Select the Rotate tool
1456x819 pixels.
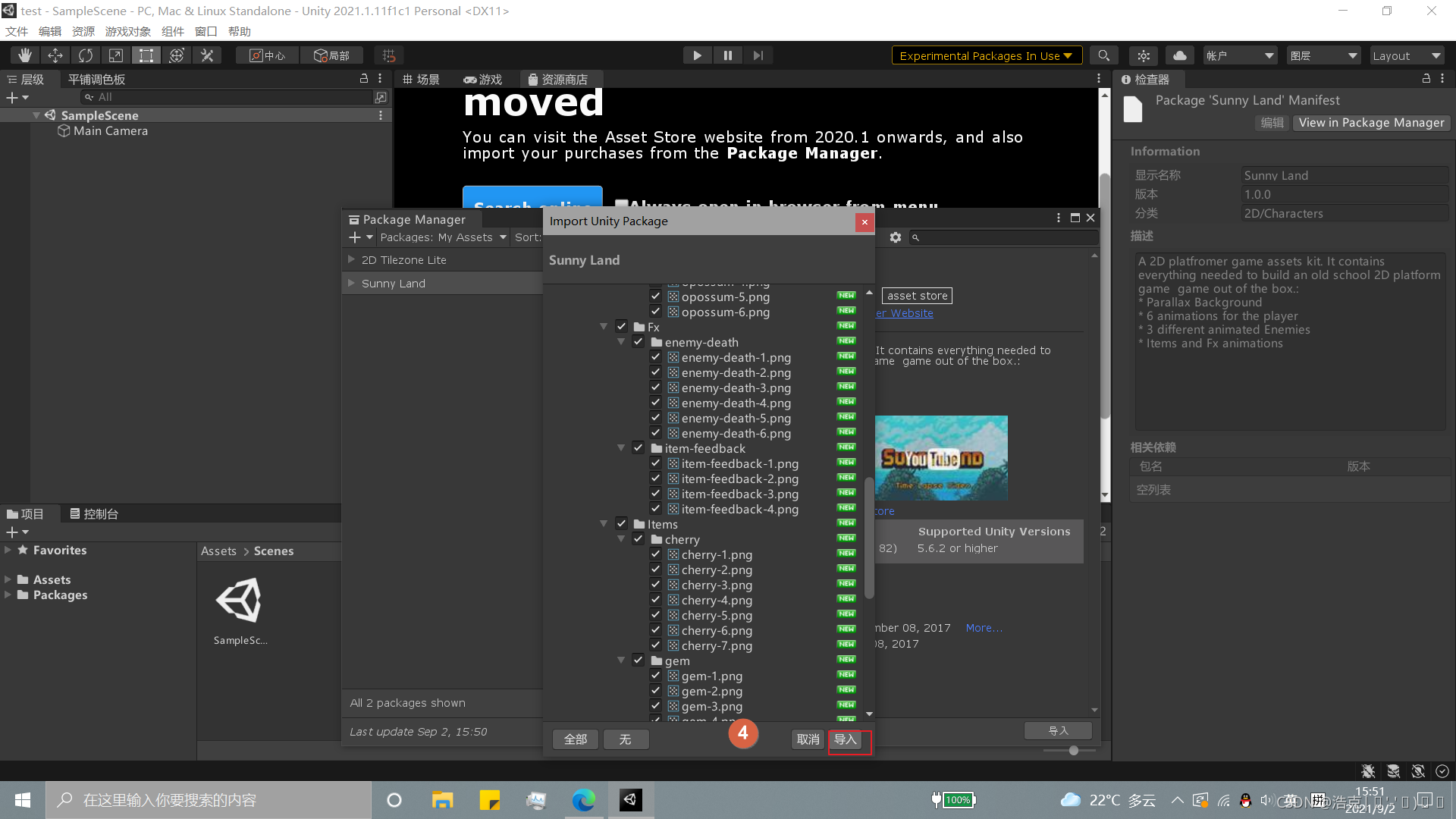86,55
